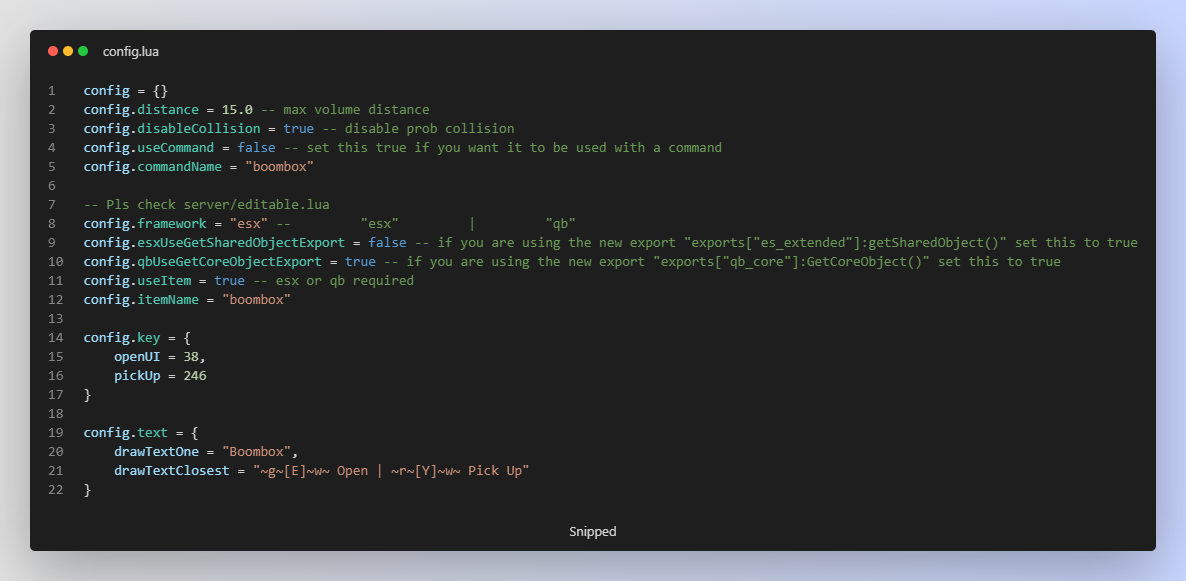Click the opening brace of config.text
This screenshot has height=581, width=1186.
195,433
